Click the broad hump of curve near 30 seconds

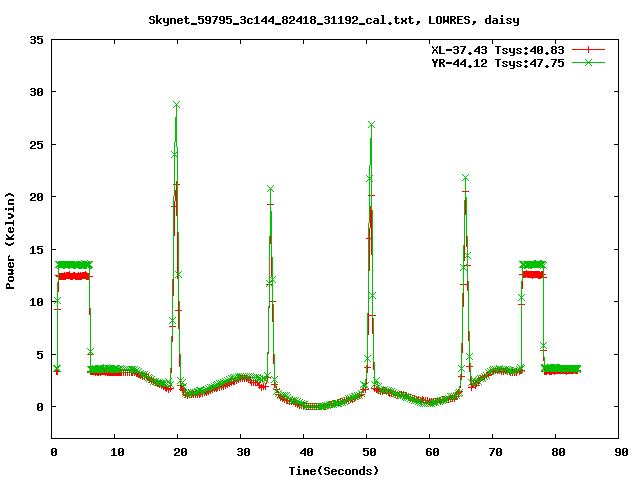(x=243, y=378)
